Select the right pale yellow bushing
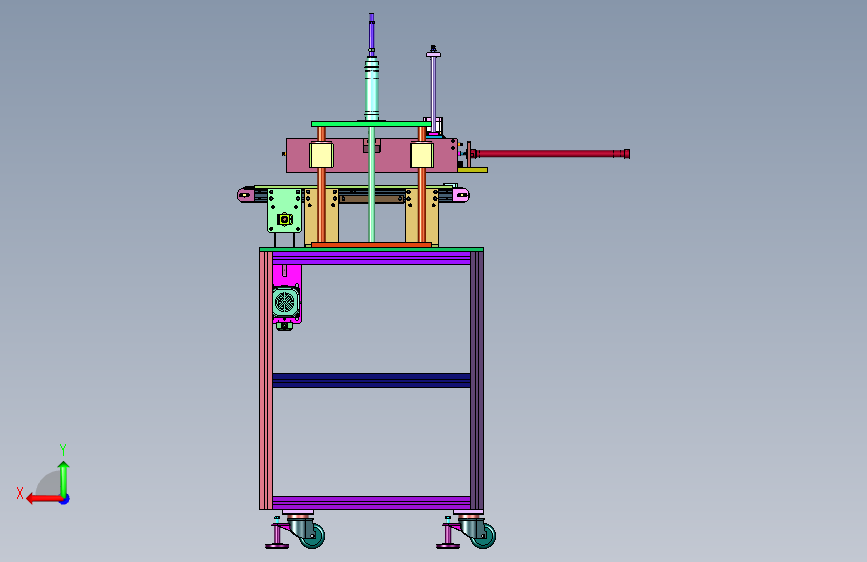Image resolution: width=867 pixels, height=562 pixels. (x=422, y=155)
